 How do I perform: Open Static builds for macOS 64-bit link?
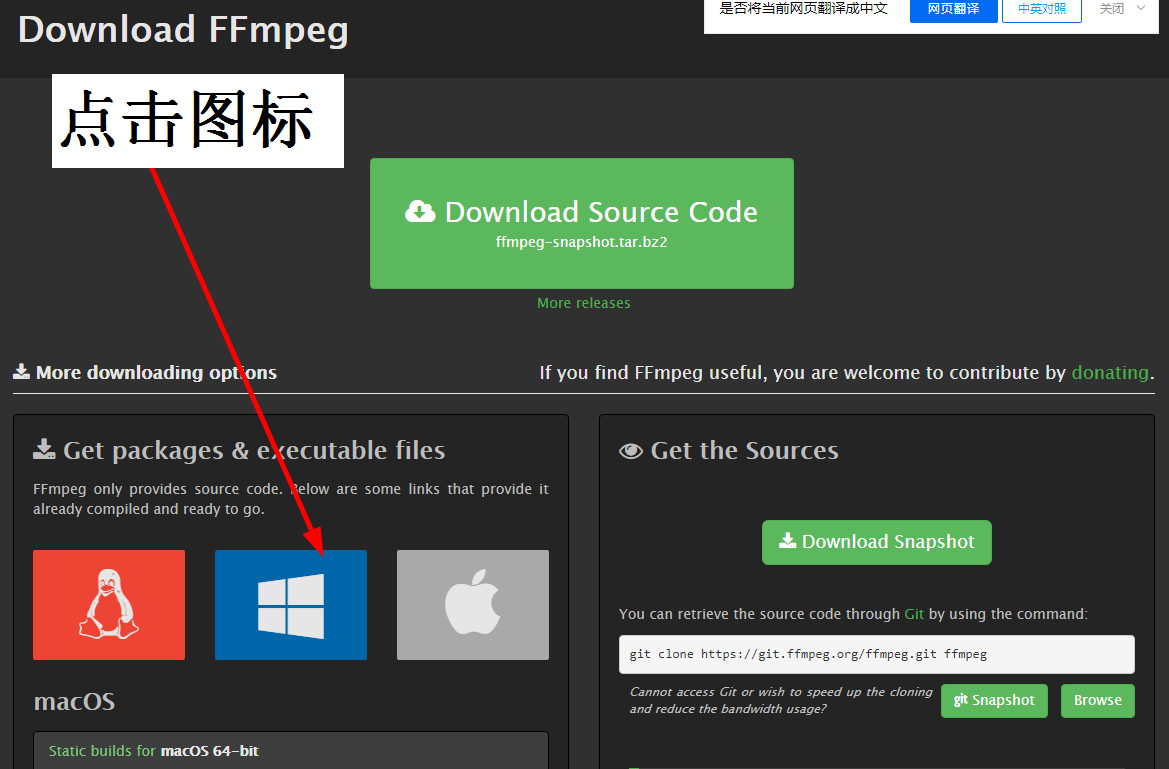coord(154,751)
